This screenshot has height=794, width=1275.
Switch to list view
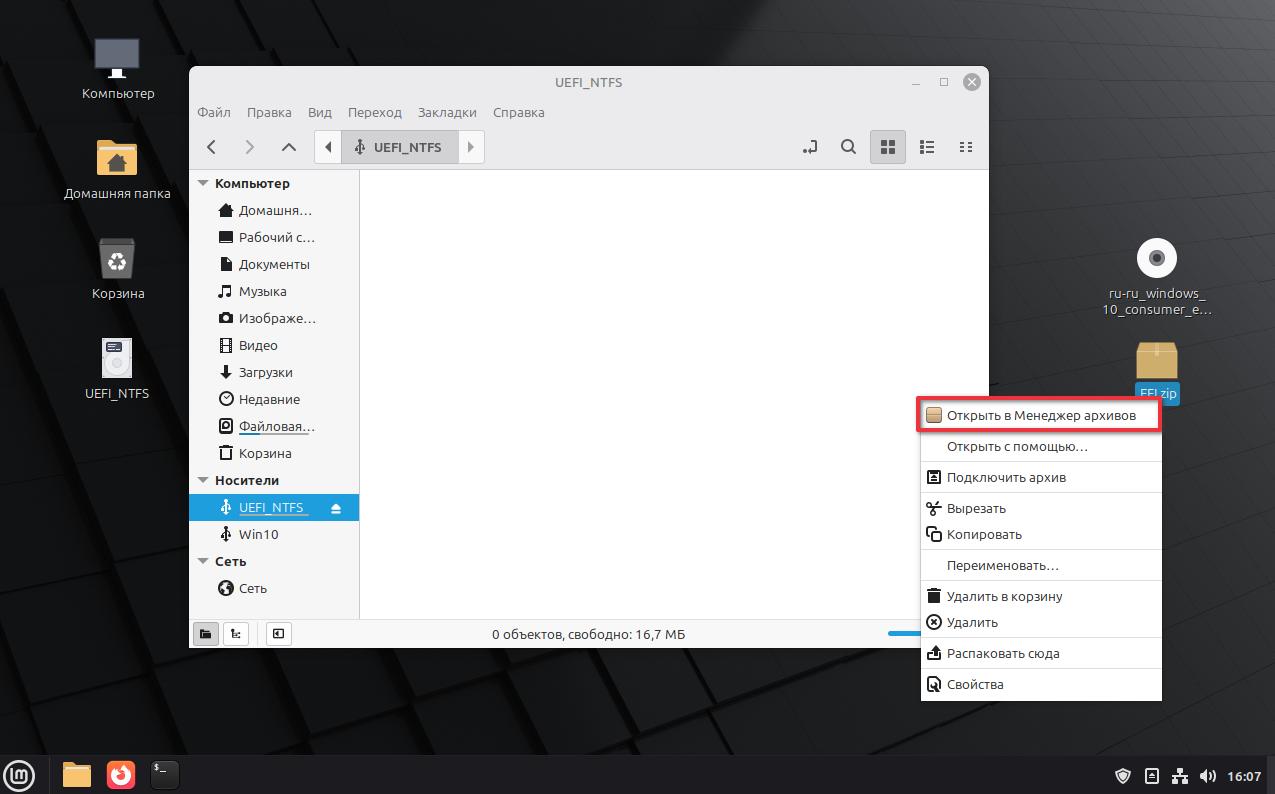pos(927,147)
